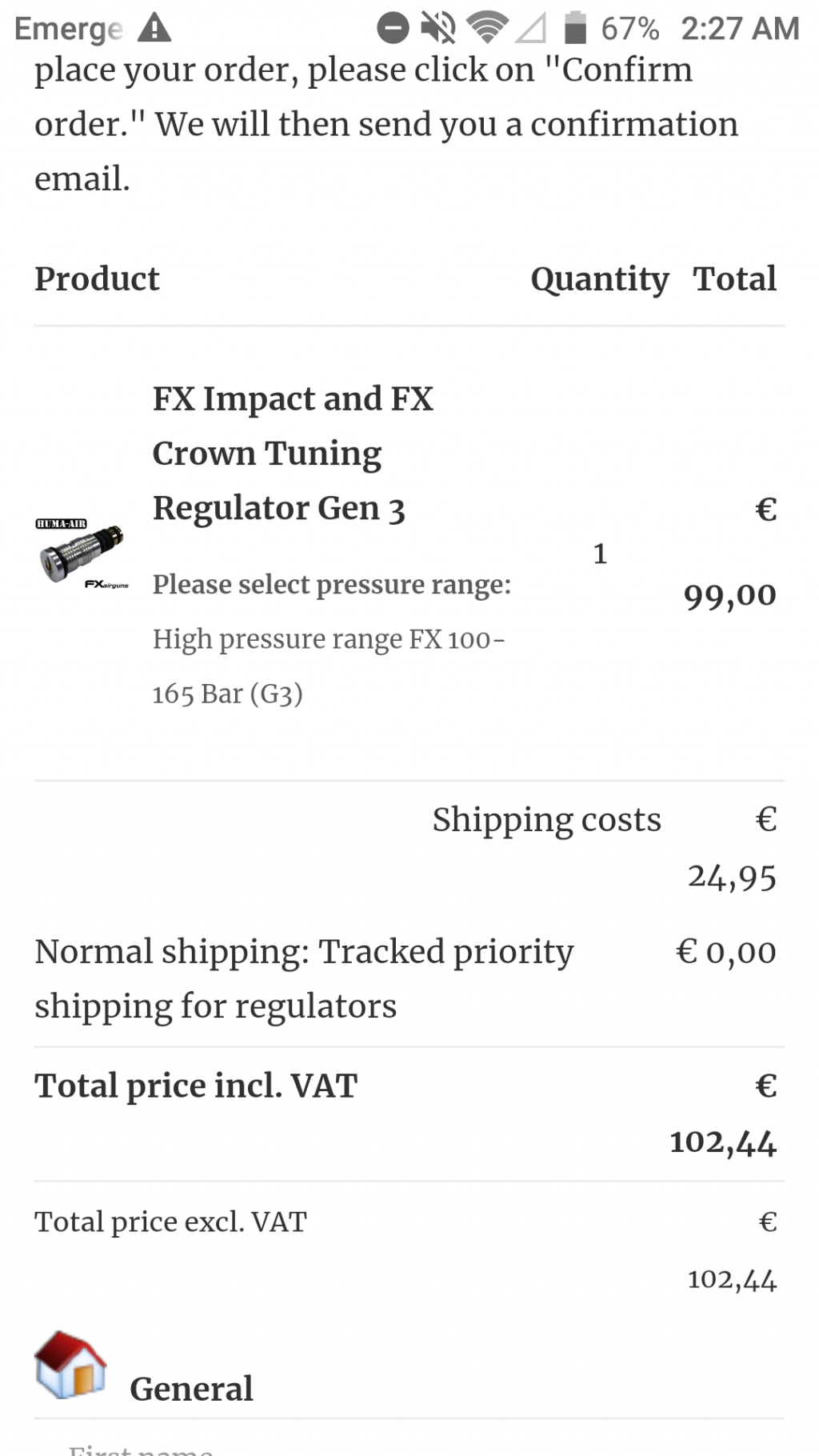819x1456 pixels.
Task: Tap the product quantity value 1
Action: click(x=600, y=554)
